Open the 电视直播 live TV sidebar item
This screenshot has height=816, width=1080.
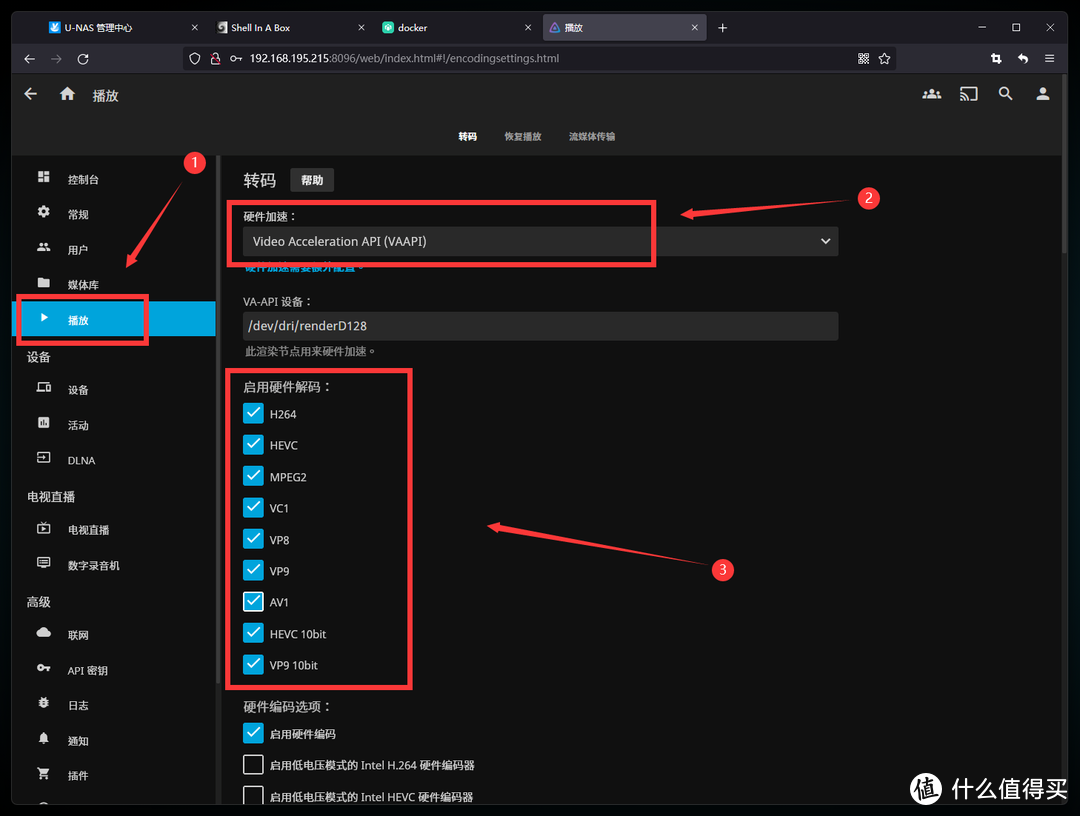(x=114, y=530)
